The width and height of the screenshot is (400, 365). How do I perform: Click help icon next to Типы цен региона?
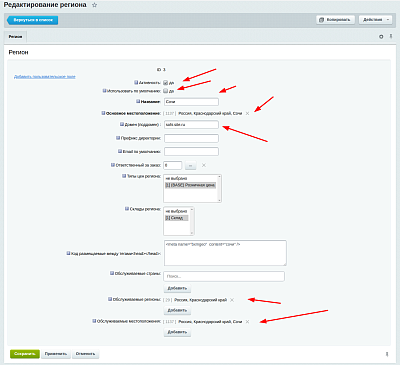pos(124,176)
